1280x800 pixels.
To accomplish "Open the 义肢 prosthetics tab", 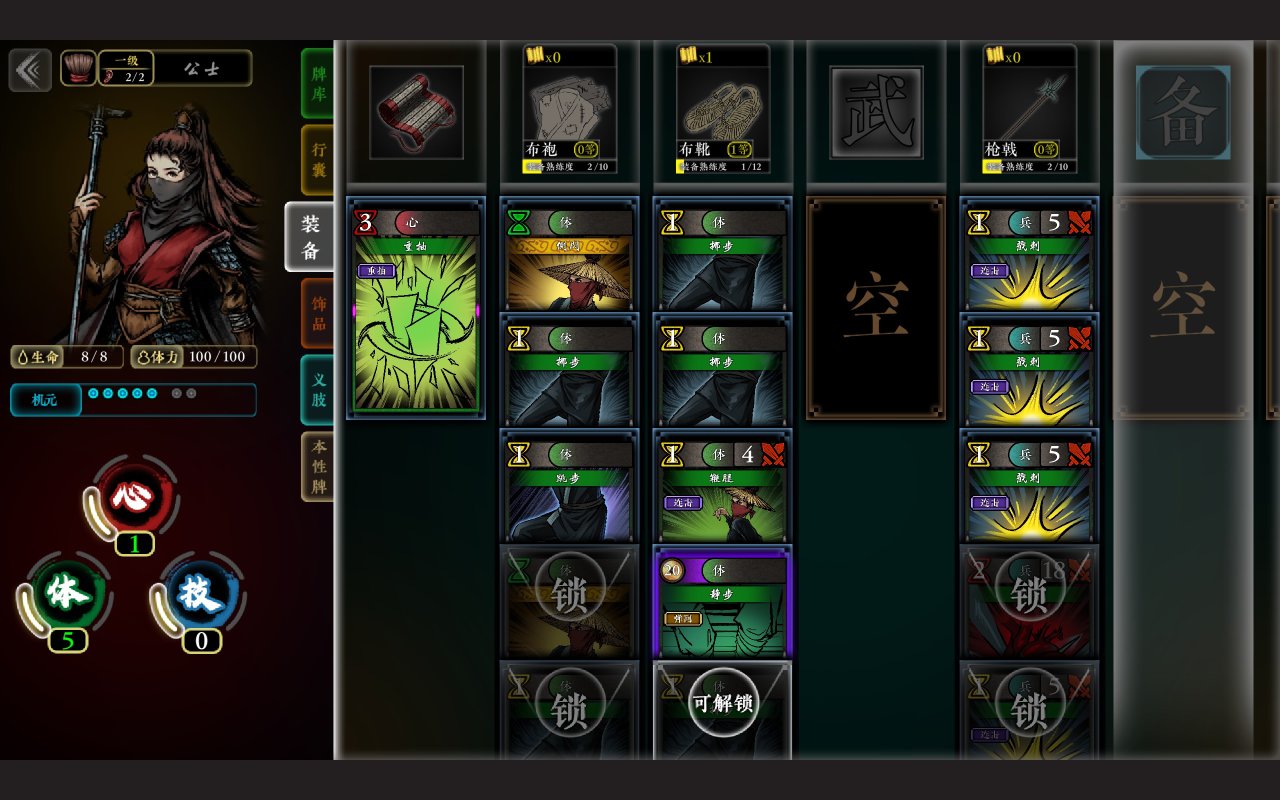I will (x=318, y=390).
